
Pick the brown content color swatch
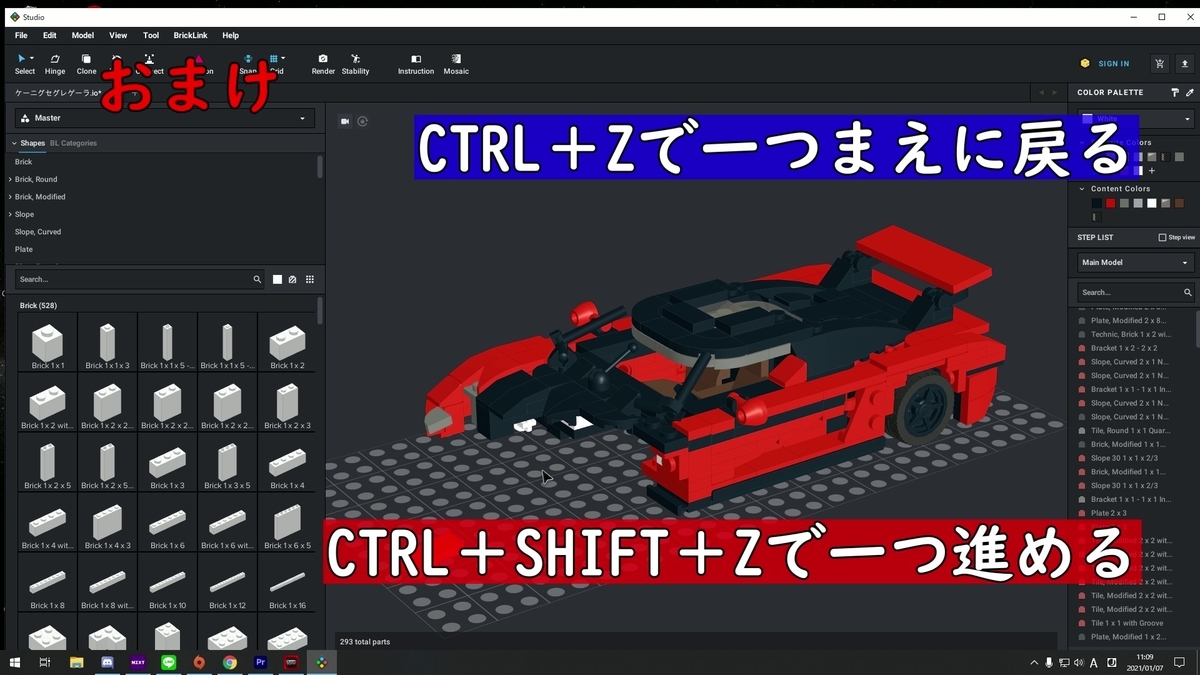click(x=1178, y=203)
